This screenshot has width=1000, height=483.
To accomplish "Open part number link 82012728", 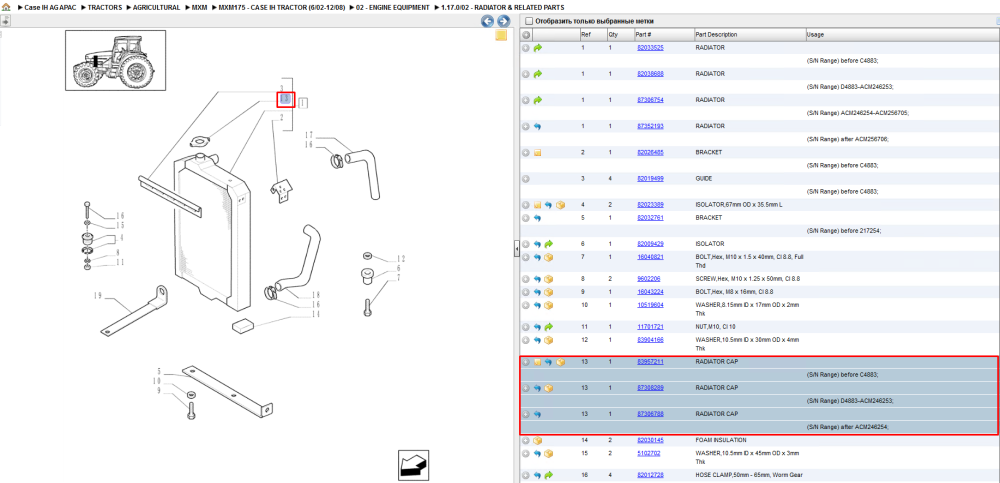I will coord(650,475).
